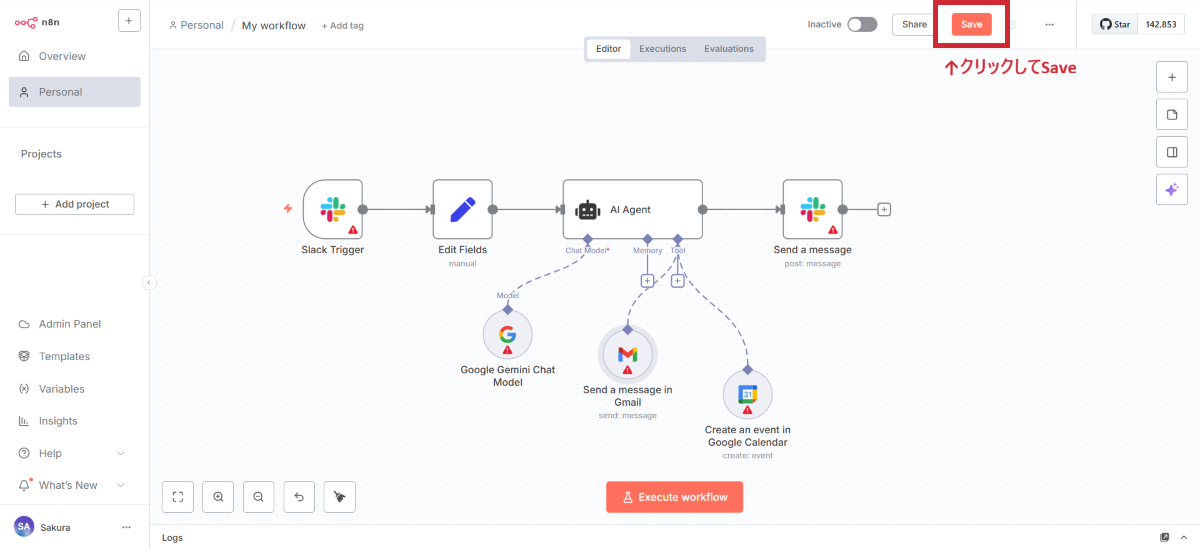Viewport: 1200px width, 549px height.
Task: Toggle the workflow Inactive switch
Action: pos(861,24)
